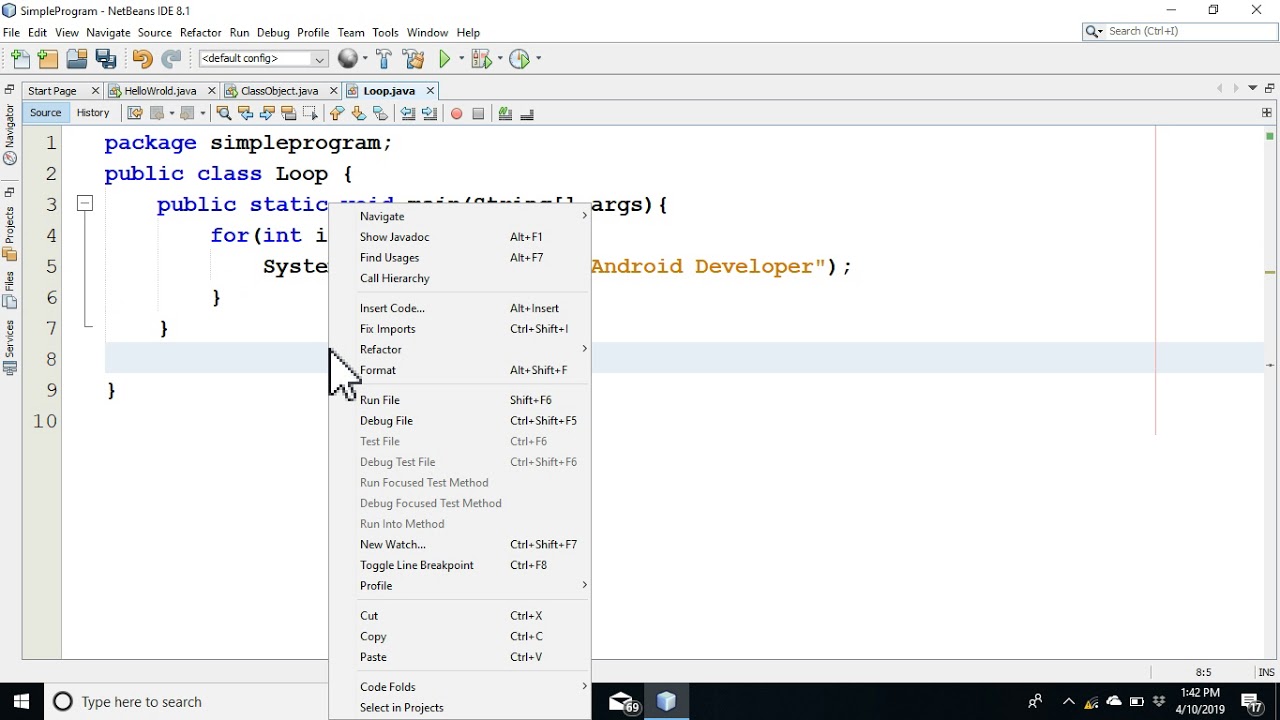Image resolution: width=1280 pixels, height=720 pixels.
Task: Choose Run File from context menu
Action: click(x=460, y=400)
